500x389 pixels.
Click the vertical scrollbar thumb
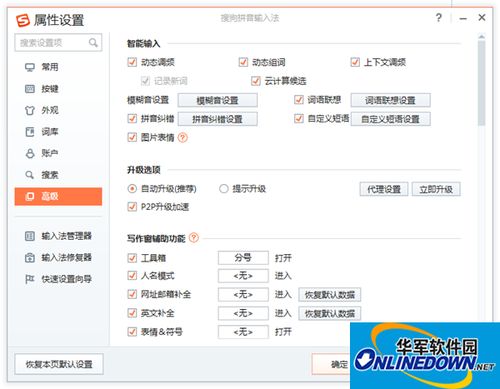(x=481, y=83)
